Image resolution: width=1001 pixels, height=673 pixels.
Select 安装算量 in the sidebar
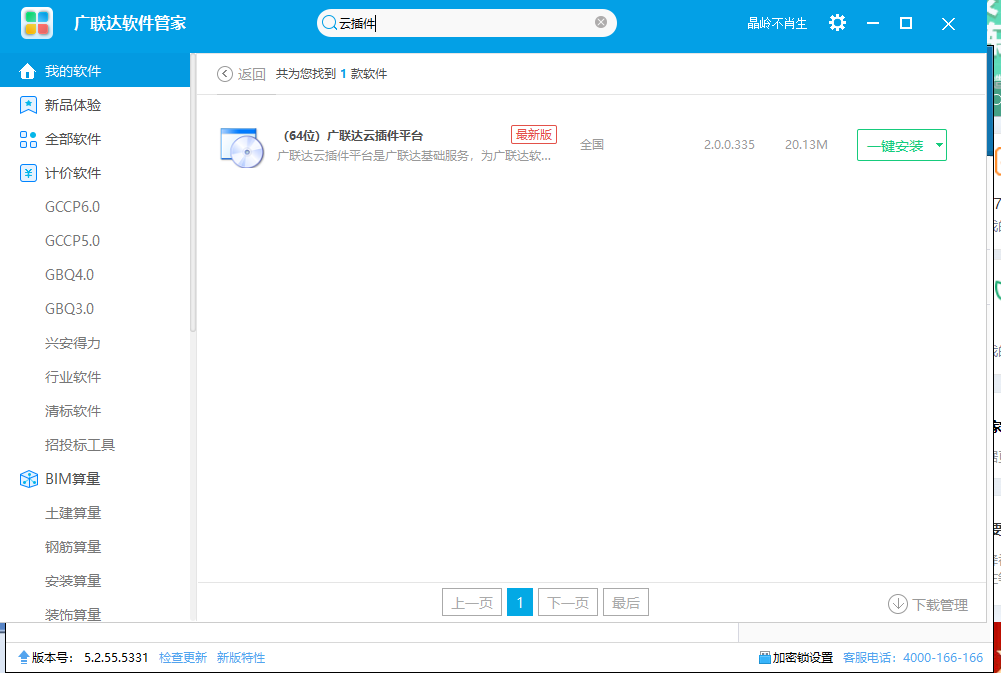73,581
